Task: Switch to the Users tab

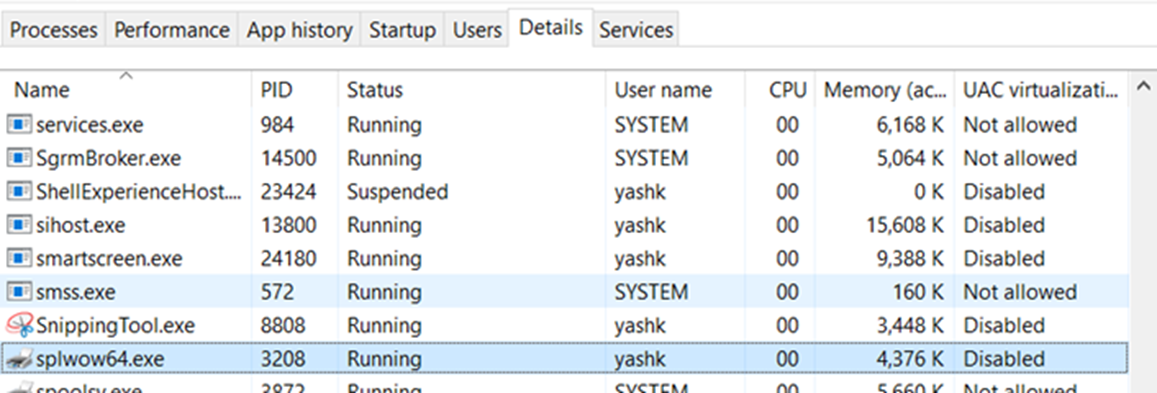Action: (477, 30)
